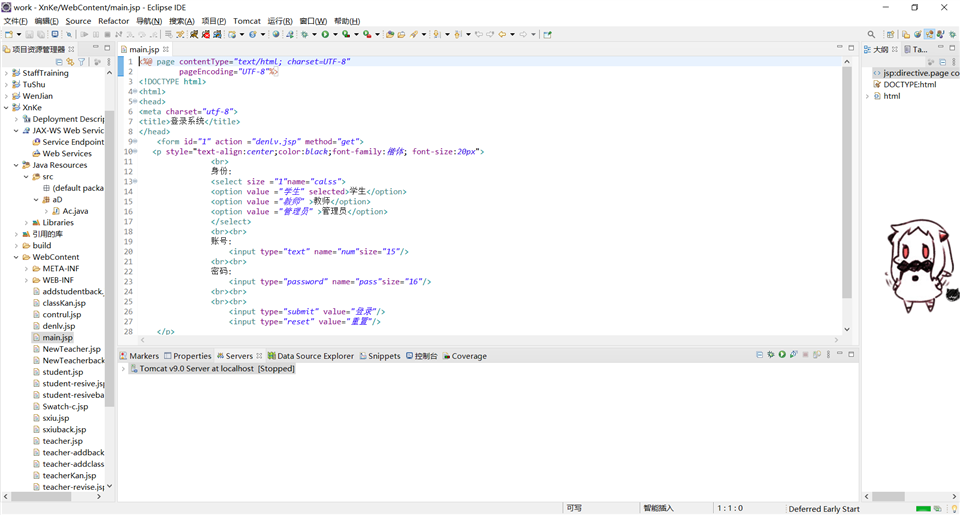Switch to the Markers tab
Viewport: 960px width, 515px height.
(139, 356)
